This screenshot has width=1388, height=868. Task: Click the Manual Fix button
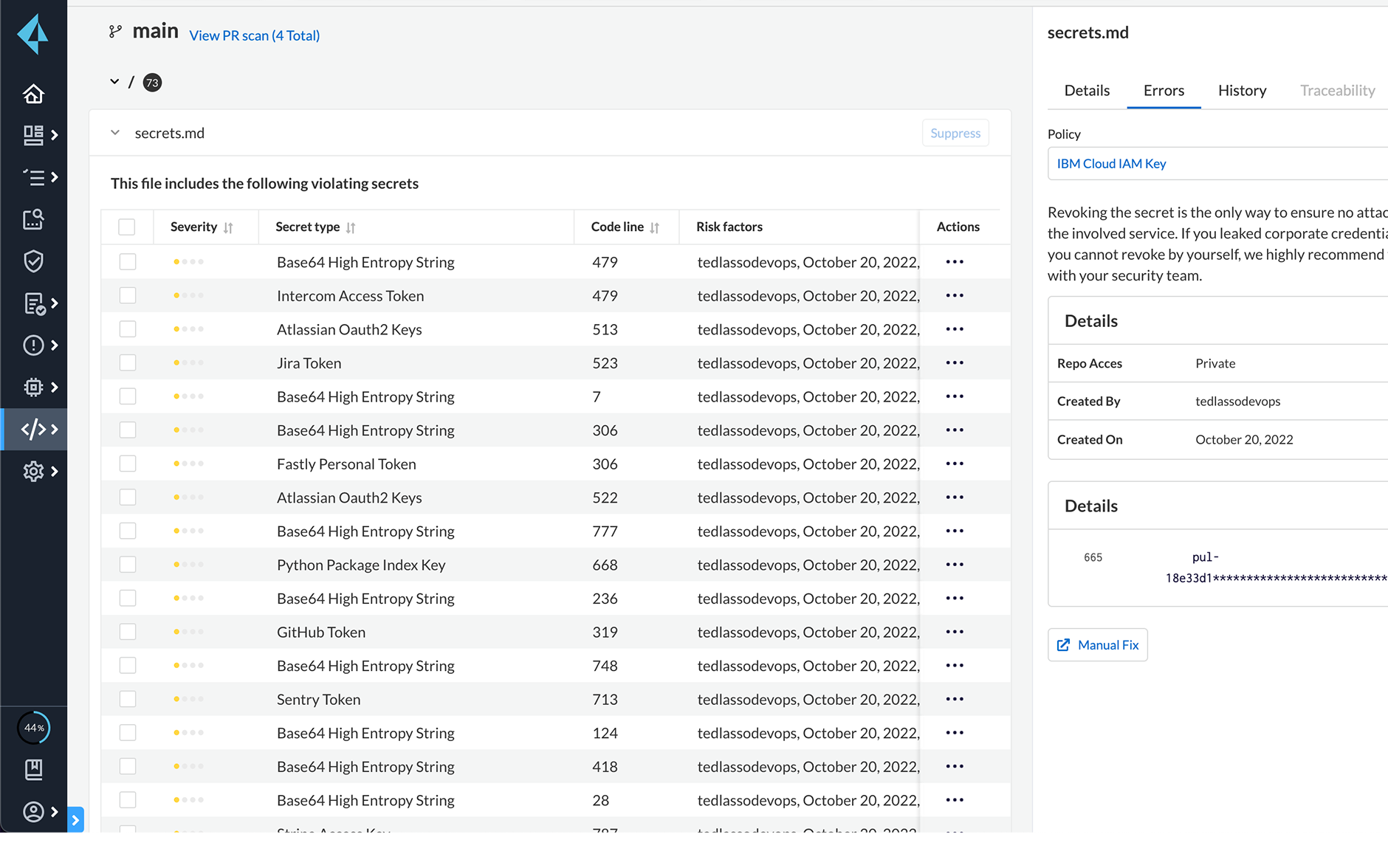tap(1097, 645)
